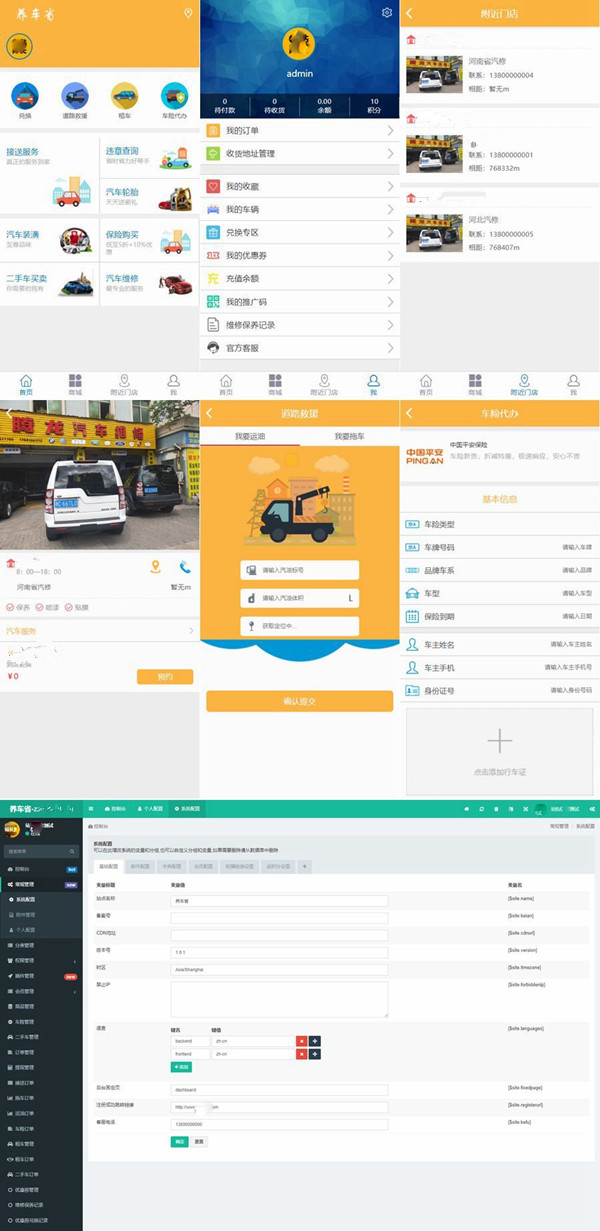Click the 点击添加行驶证 upload area
Screen dimensions: 600x1231
point(499,748)
